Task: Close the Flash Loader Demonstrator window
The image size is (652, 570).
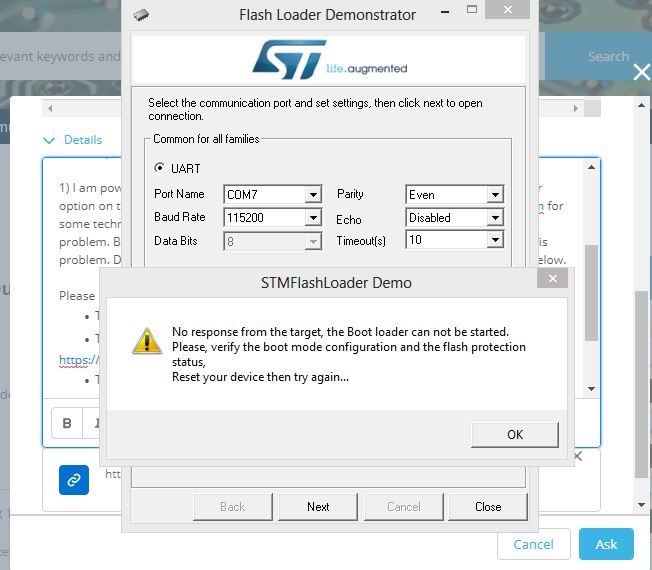Action: [x=507, y=10]
